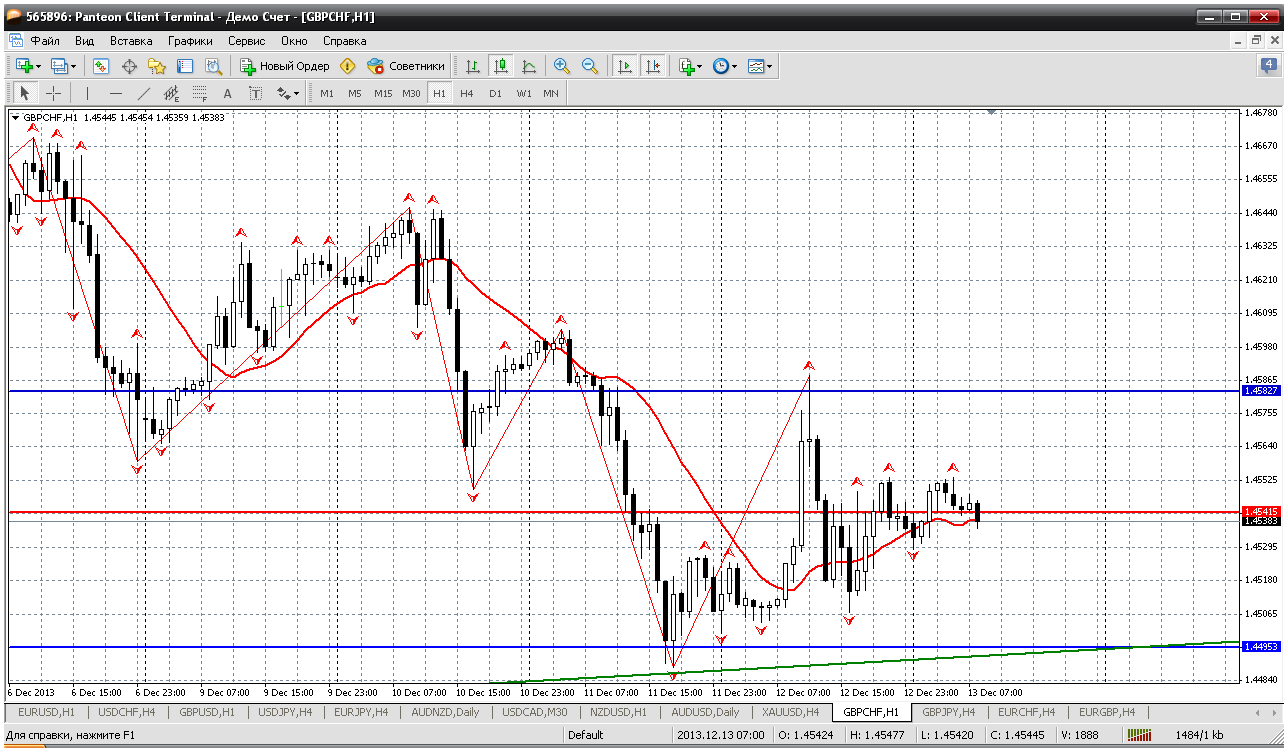Toggle chart auto scroll icon
Image resolution: width=1288 pixels, height=748 pixels.
(x=625, y=66)
